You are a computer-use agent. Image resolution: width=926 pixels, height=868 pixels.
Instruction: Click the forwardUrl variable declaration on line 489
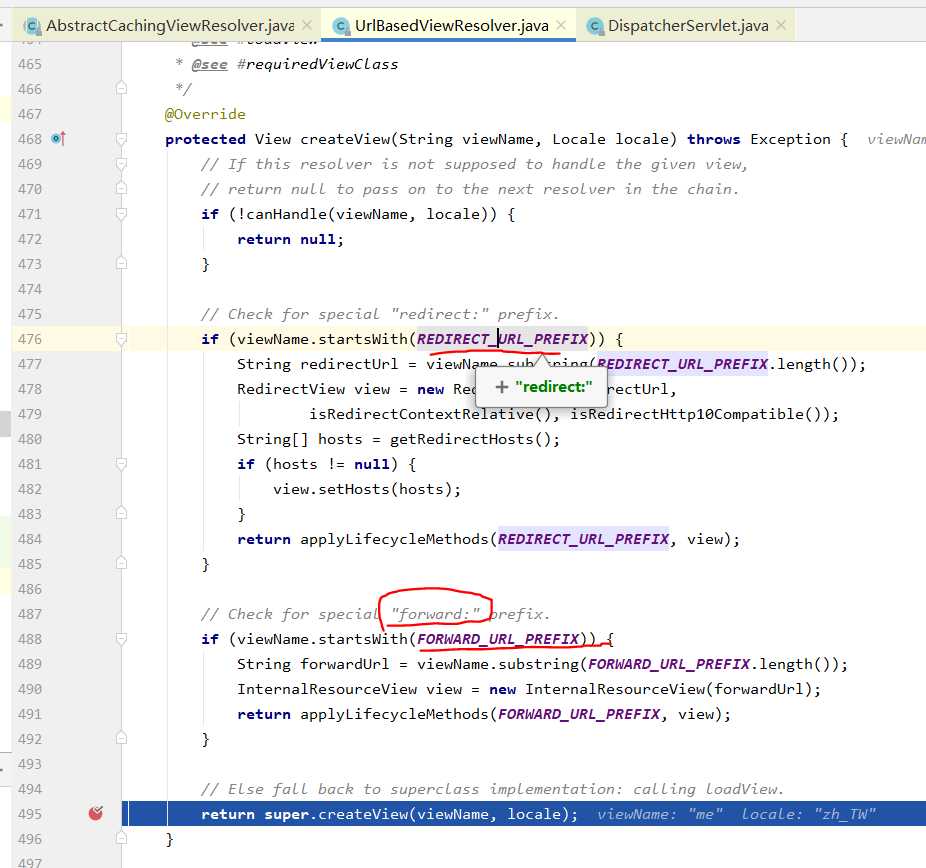tap(345, 664)
